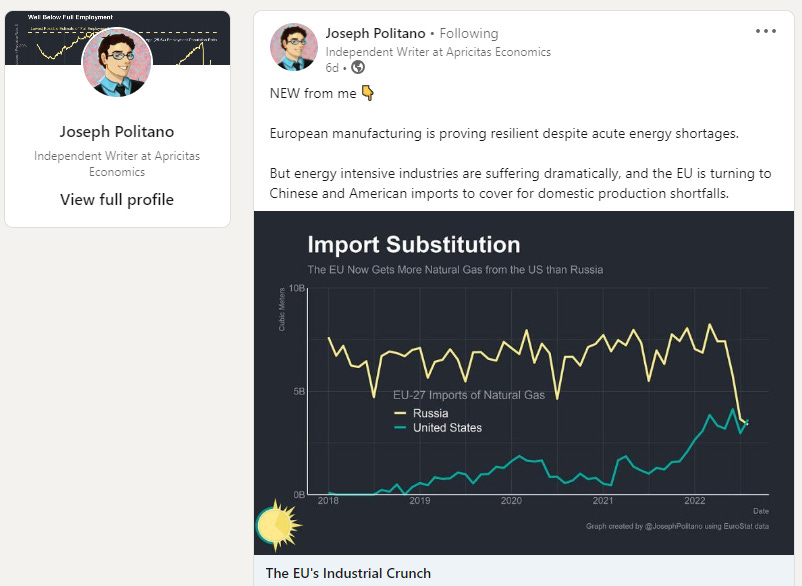This screenshot has width=802, height=586.
Task: Click the Following label beside author name
Action: point(469,33)
